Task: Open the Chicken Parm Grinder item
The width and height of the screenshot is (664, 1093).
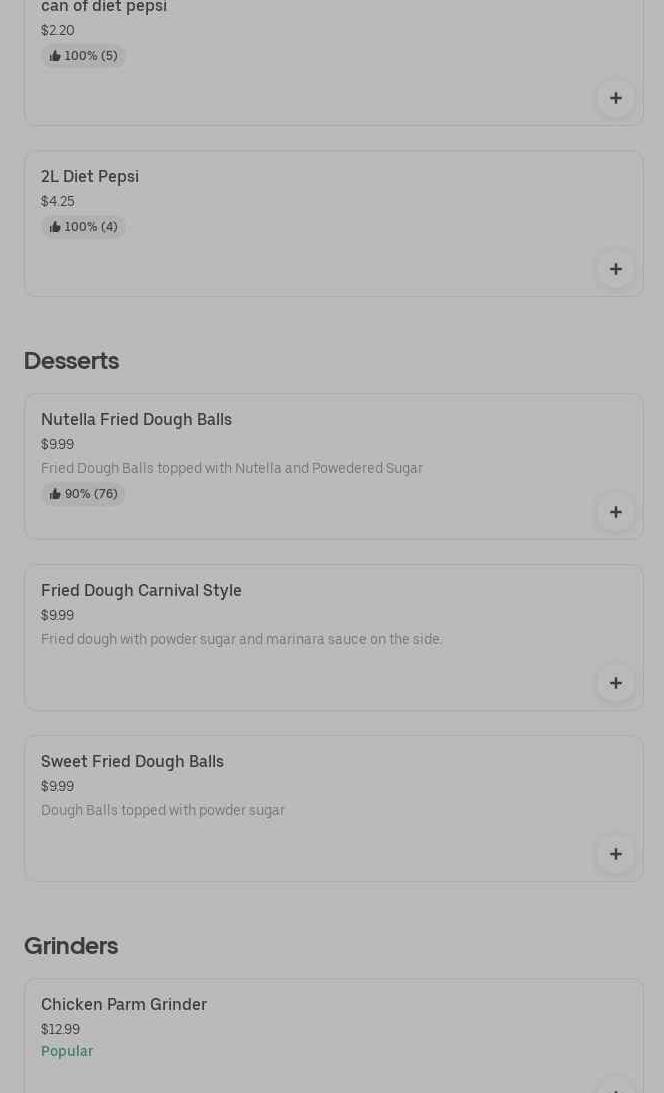Action: click(x=124, y=1005)
